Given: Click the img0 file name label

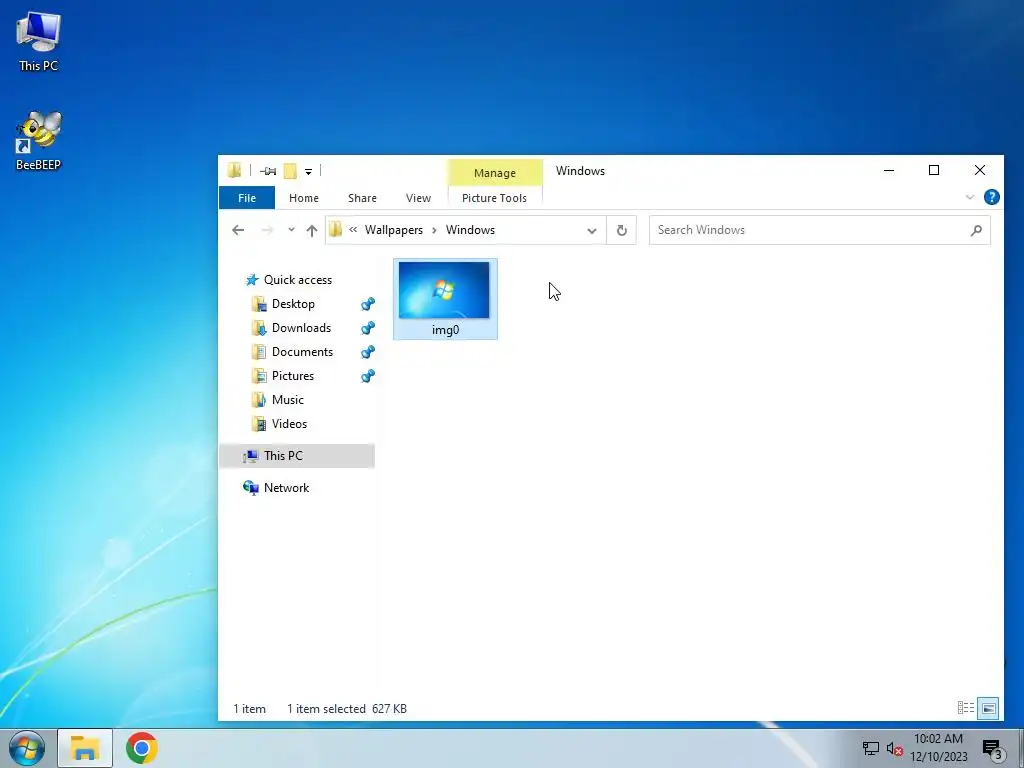Looking at the screenshot, I should 445,330.
